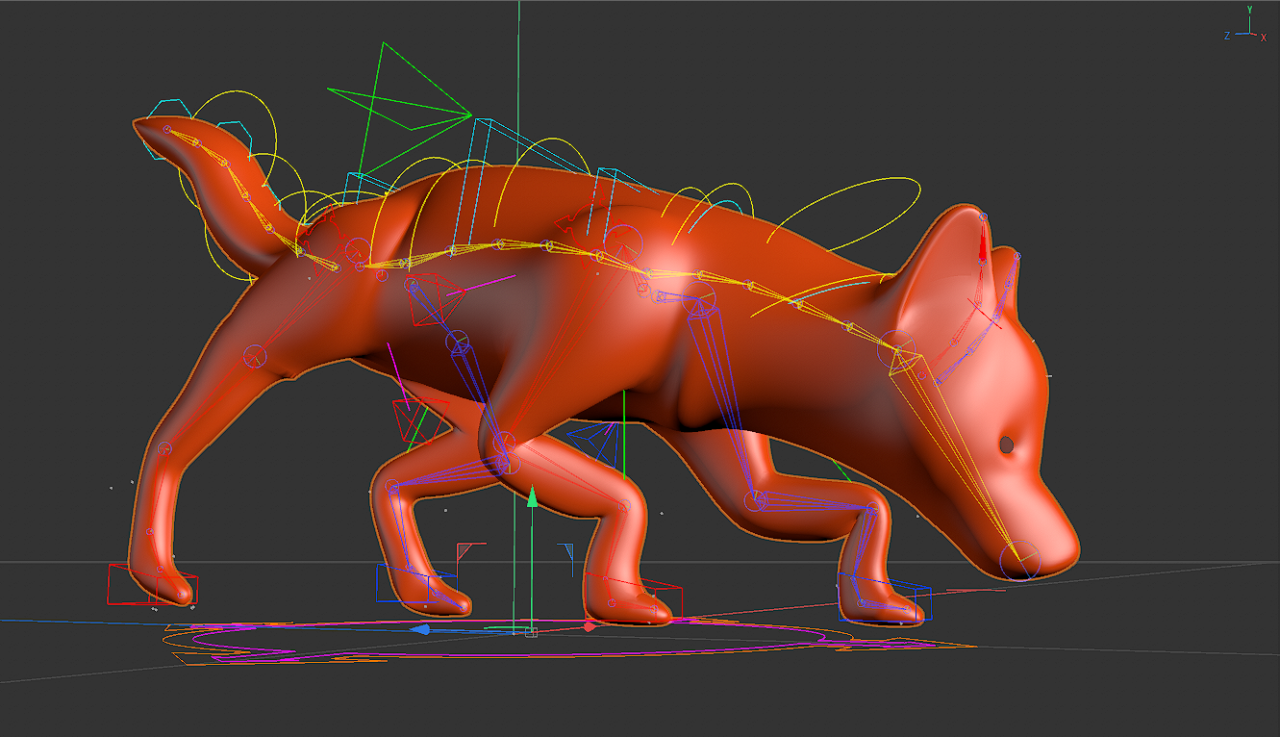Select the red pole flag between the legs
Image resolution: width=1280 pixels, height=737 pixels.
(x=466, y=551)
